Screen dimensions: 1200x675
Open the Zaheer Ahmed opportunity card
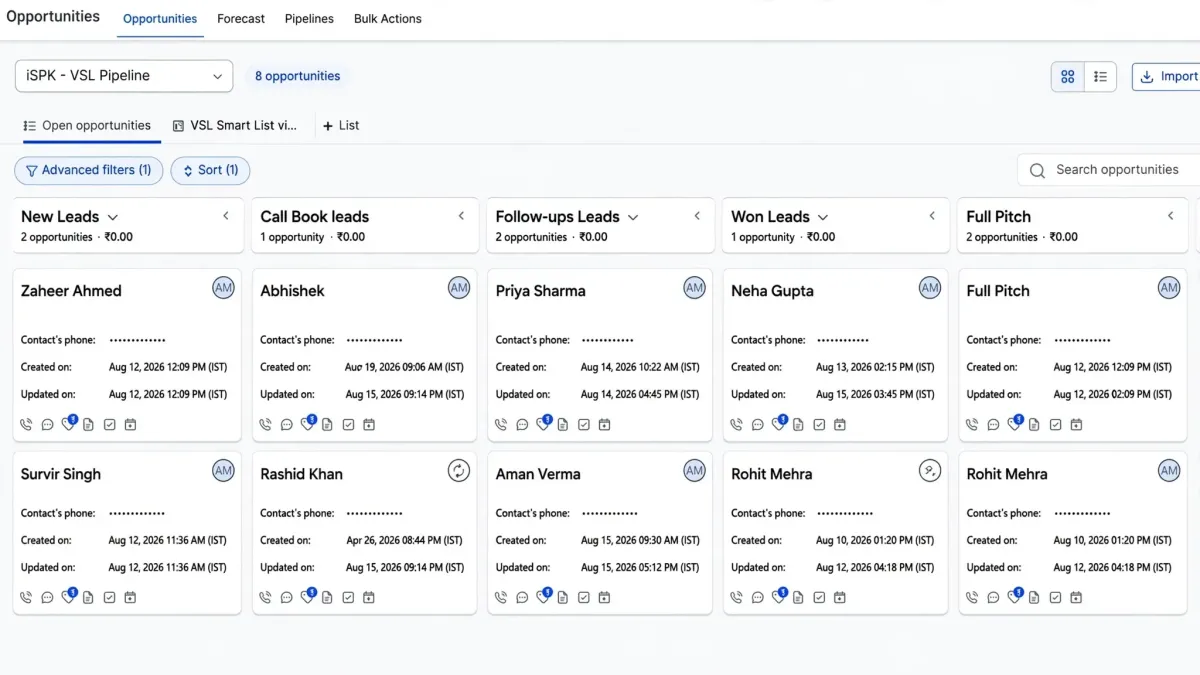(x=127, y=354)
